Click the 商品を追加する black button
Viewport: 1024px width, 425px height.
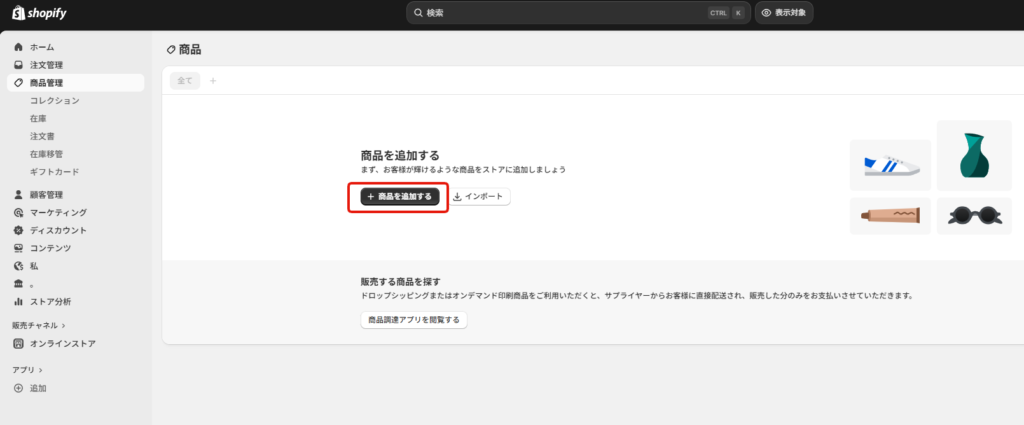(x=400, y=197)
